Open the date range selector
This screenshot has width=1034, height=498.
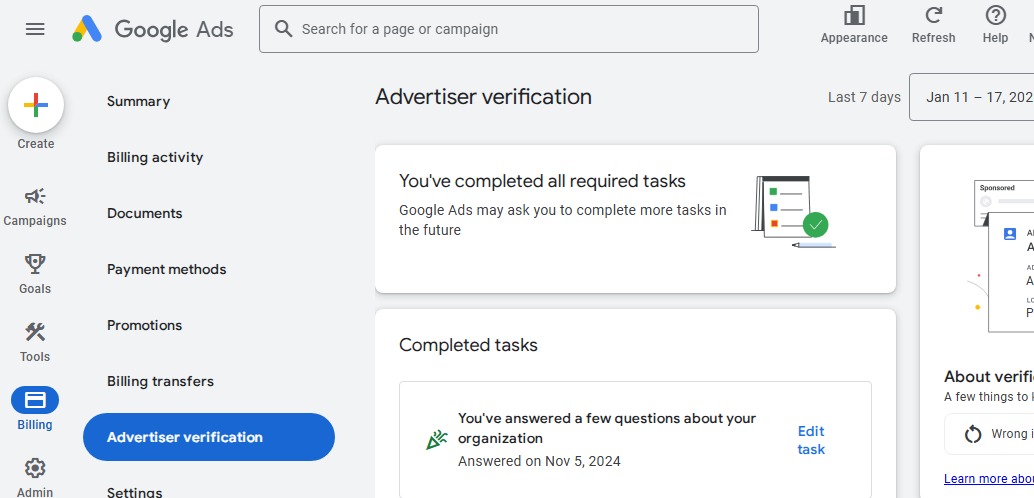[975, 97]
